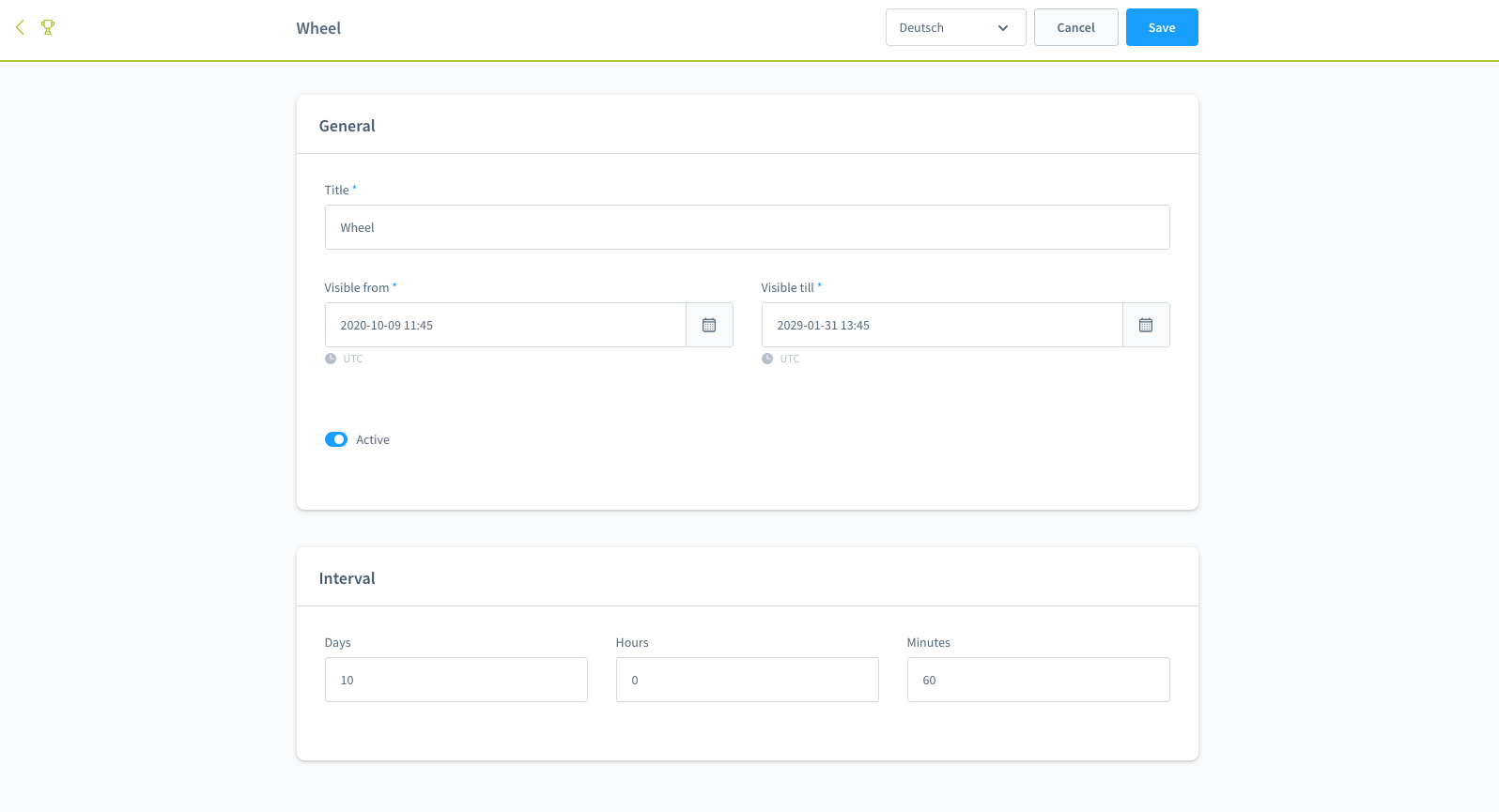Focus the Title field containing Wheel
The width and height of the screenshot is (1499, 812).
tap(747, 227)
